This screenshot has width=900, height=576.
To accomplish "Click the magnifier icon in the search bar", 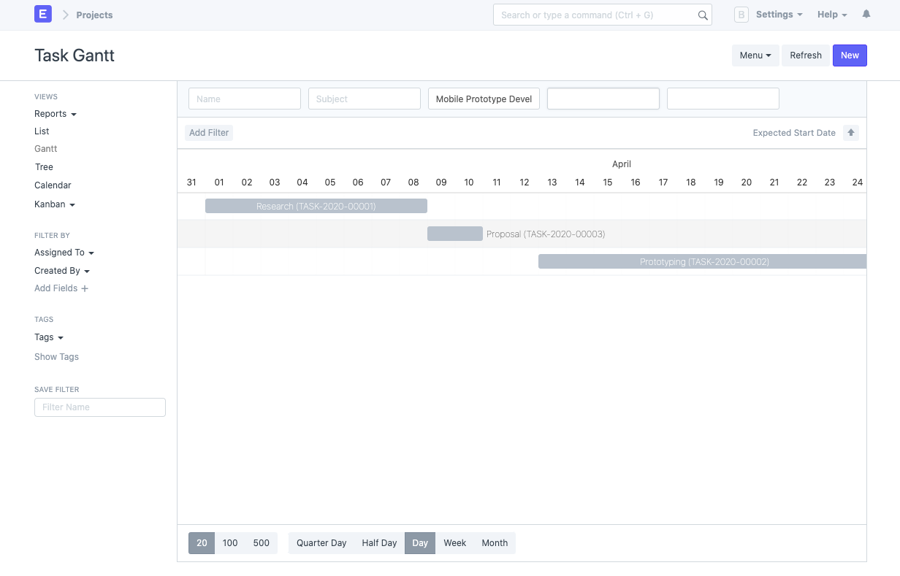I will (x=703, y=14).
